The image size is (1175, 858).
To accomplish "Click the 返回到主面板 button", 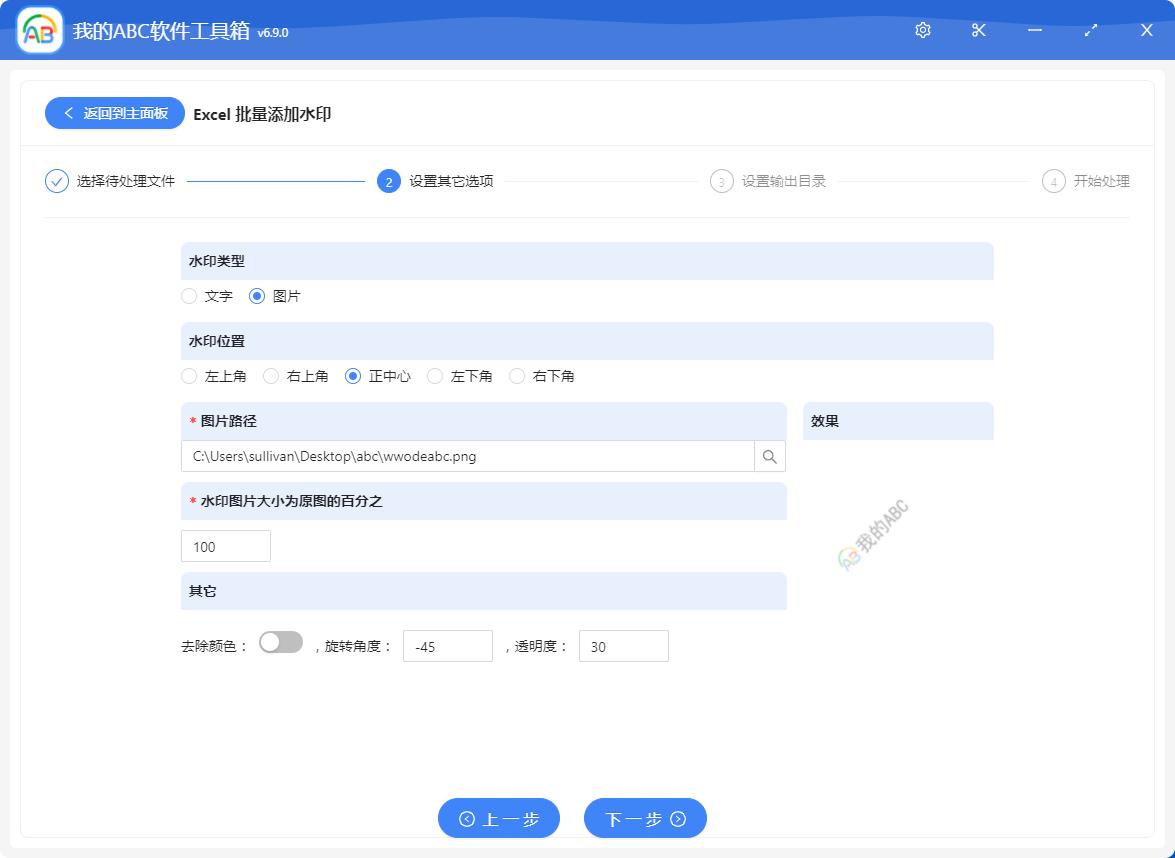I will tap(114, 113).
